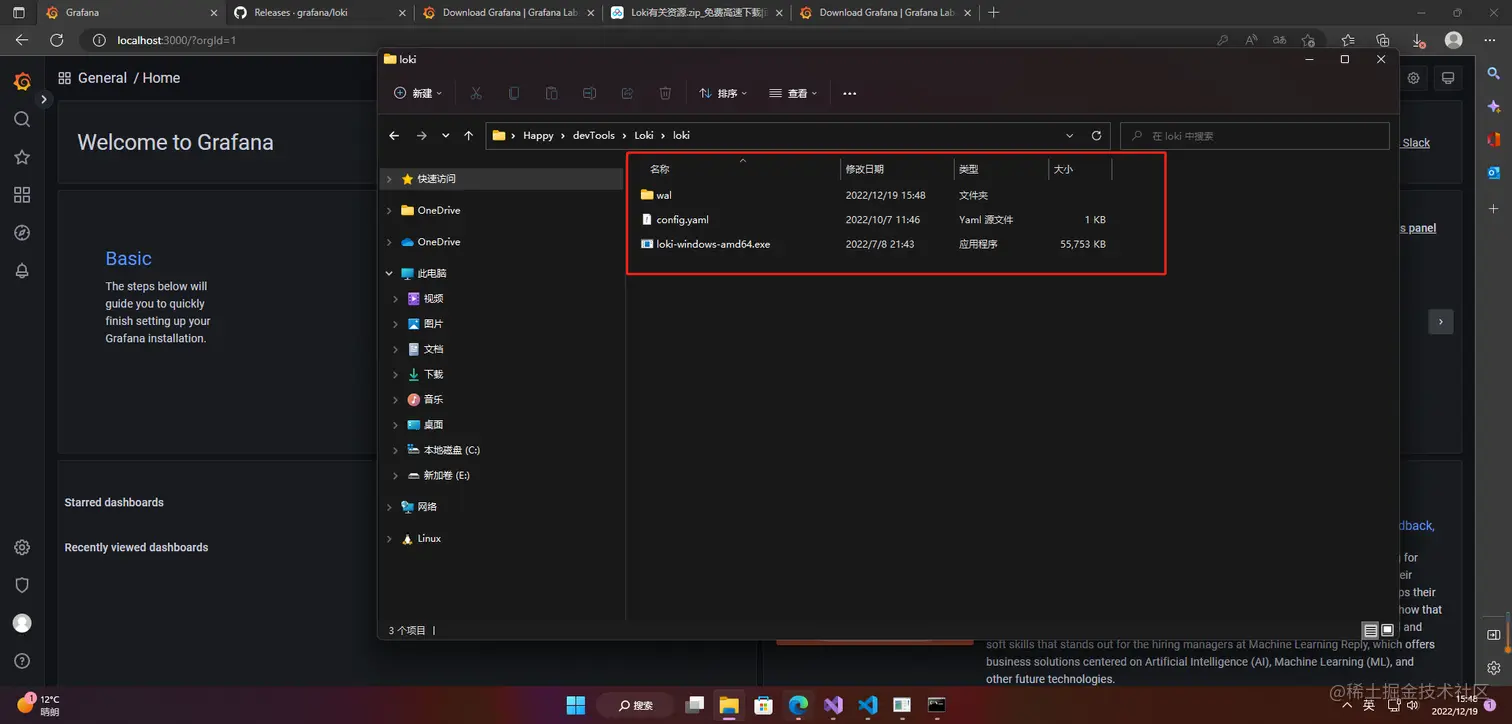Toggle Grafana TV view mode icon
The height and width of the screenshot is (724, 1512).
pos(1447,78)
